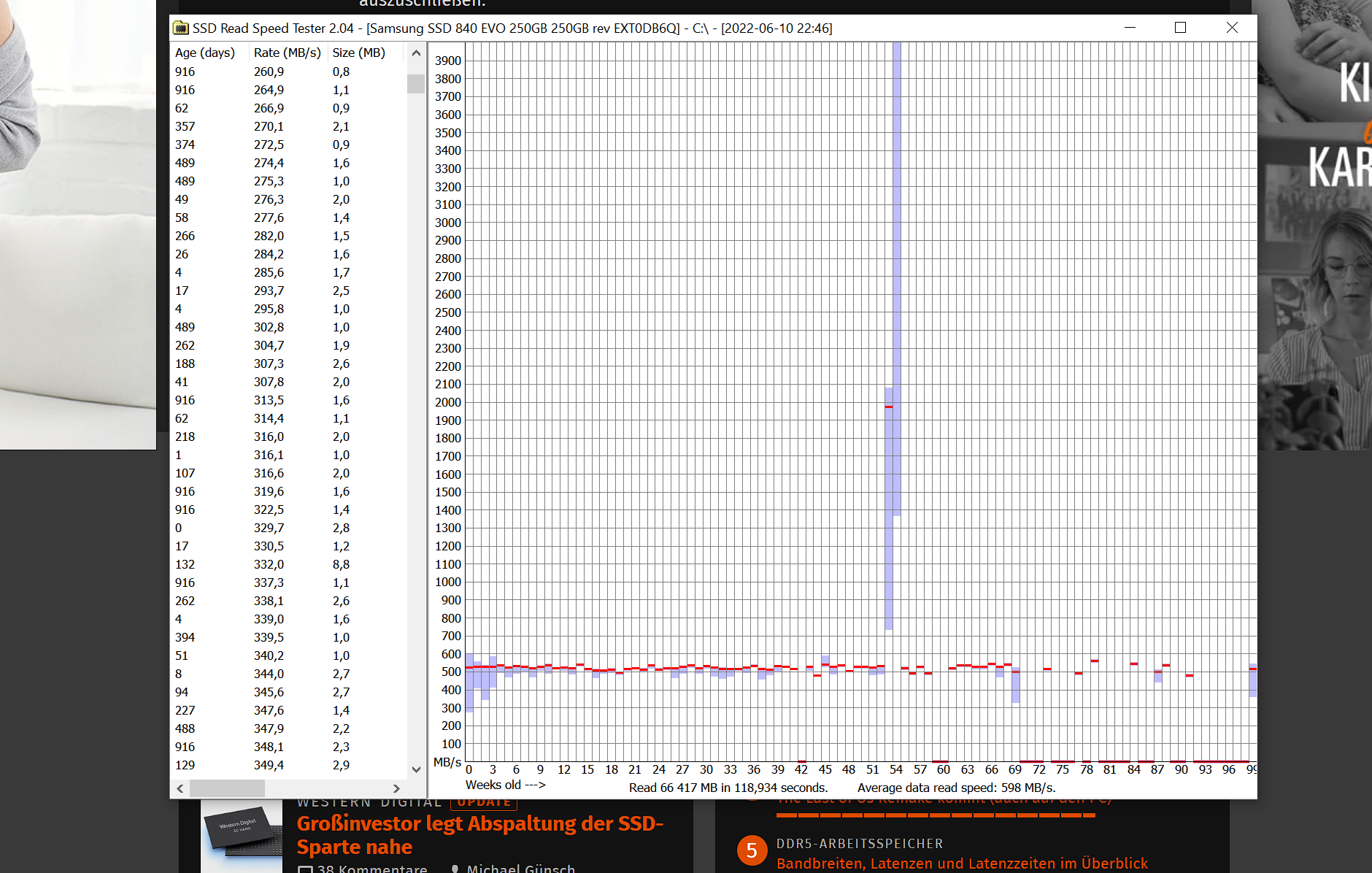The height and width of the screenshot is (873, 1372).
Task: Select the row with rate 266,9
Action: (x=289, y=108)
